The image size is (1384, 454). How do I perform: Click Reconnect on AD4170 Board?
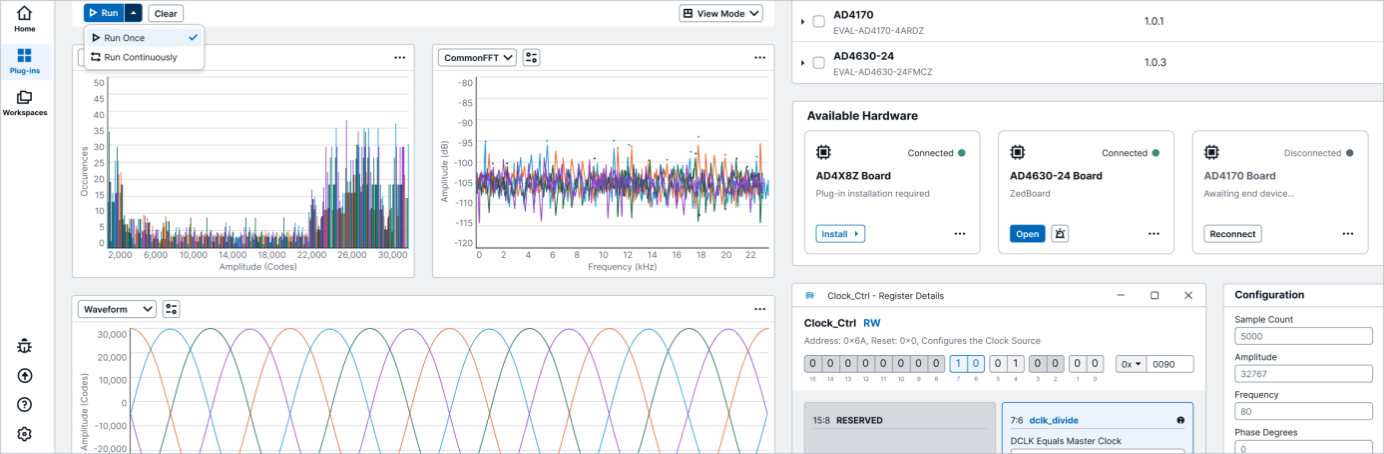click(x=1232, y=234)
